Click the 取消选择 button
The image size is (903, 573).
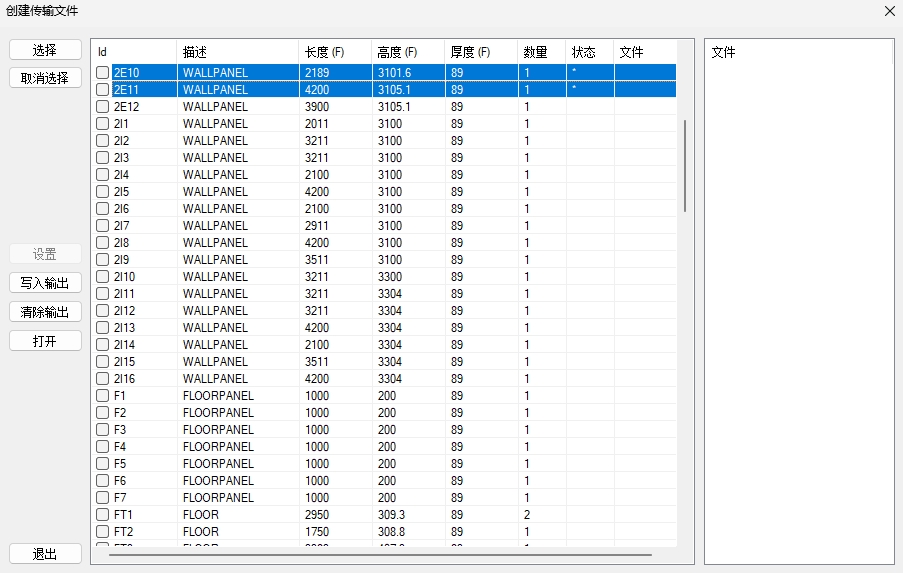pyautogui.click(x=45, y=78)
